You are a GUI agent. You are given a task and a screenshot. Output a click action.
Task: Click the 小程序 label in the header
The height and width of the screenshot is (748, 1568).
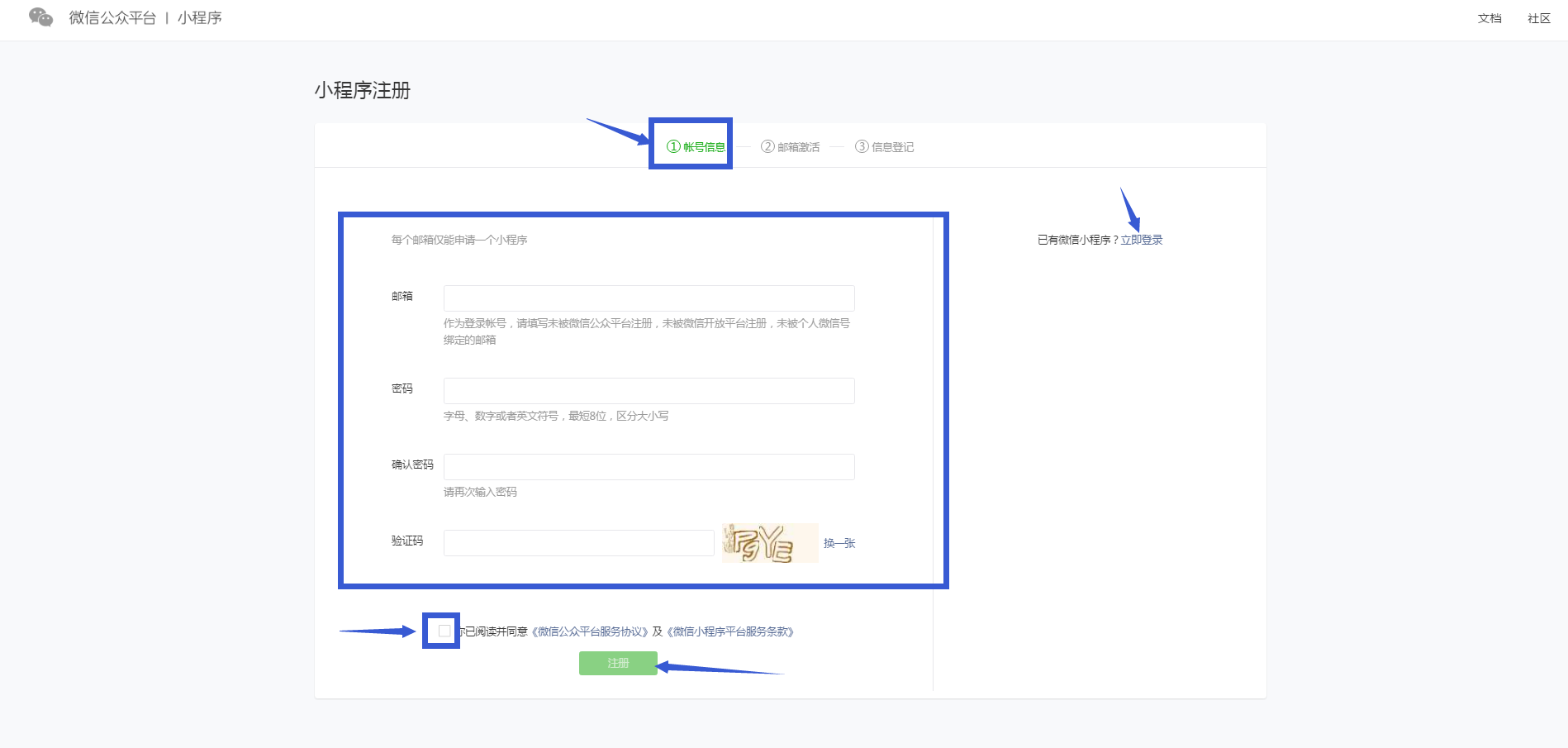pyautogui.click(x=200, y=17)
